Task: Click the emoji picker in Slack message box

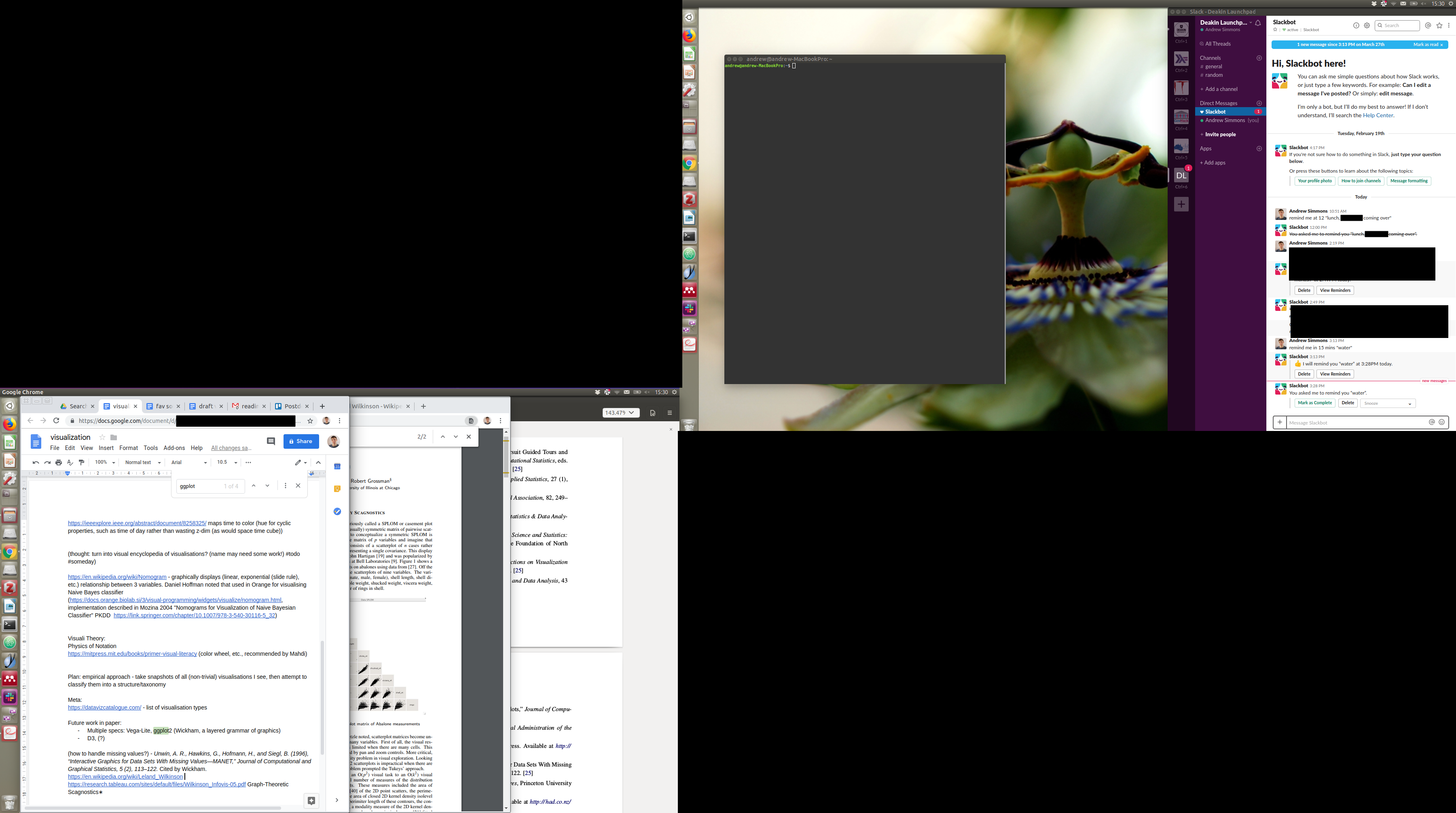Action: coord(1441,422)
